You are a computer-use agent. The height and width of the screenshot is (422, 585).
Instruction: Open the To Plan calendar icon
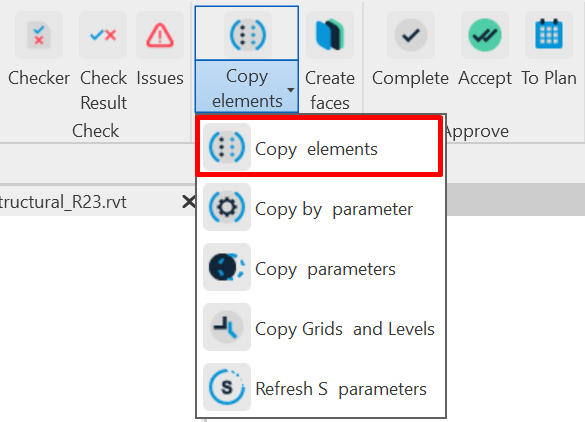click(x=549, y=35)
